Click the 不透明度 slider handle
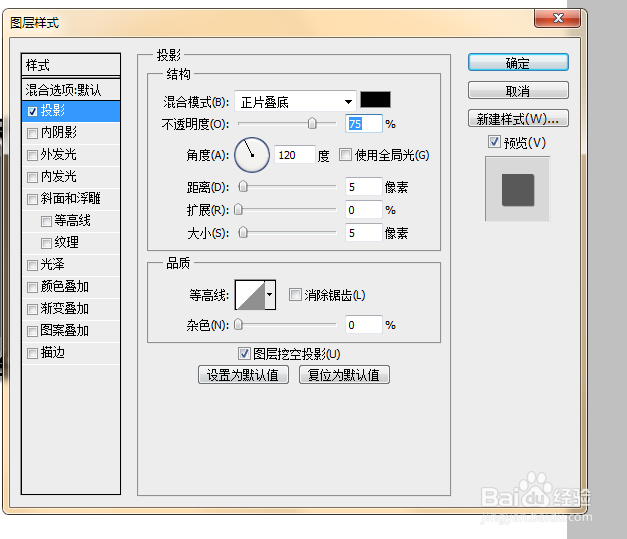Image resolution: width=627 pixels, height=539 pixels. 312,124
